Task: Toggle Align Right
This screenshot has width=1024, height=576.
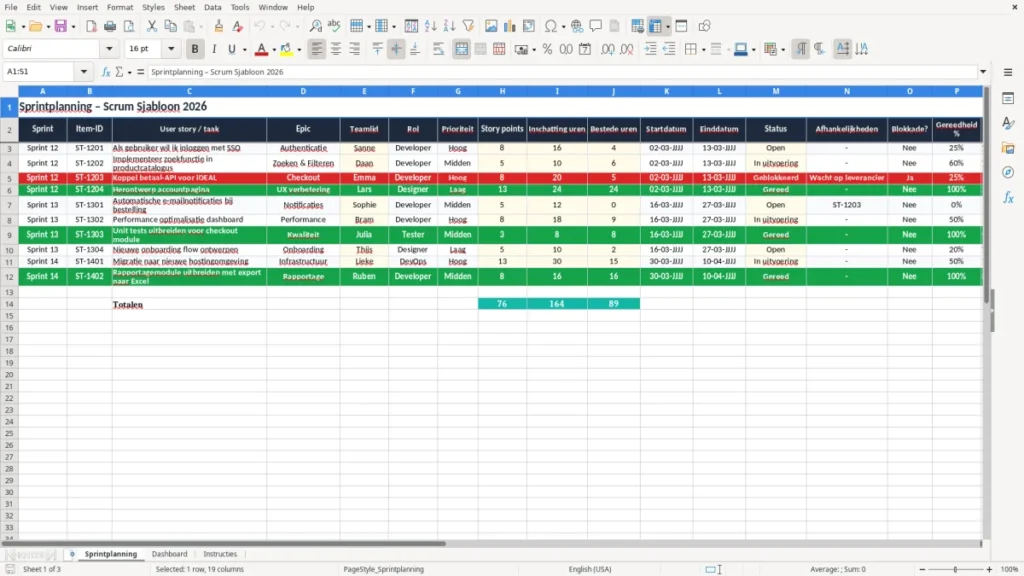Action: click(355, 49)
